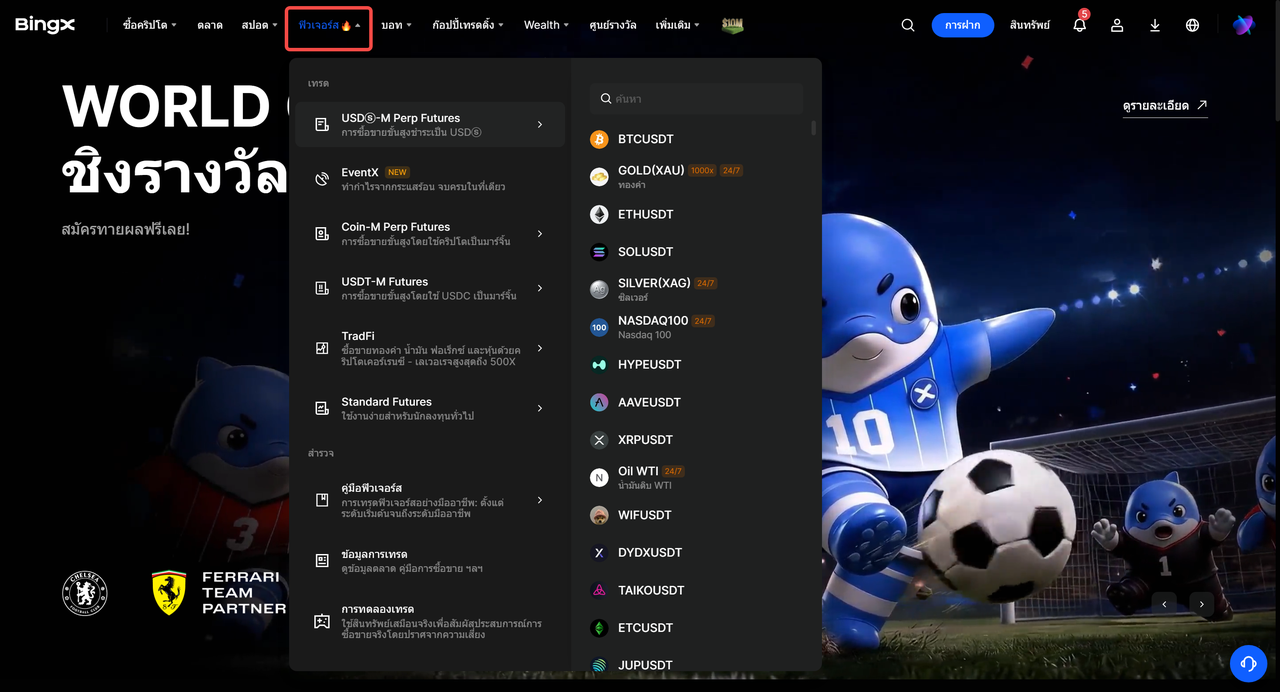Select the XRPUSDT icon
Screen dimensions: 1280x692
pyautogui.click(x=599, y=440)
